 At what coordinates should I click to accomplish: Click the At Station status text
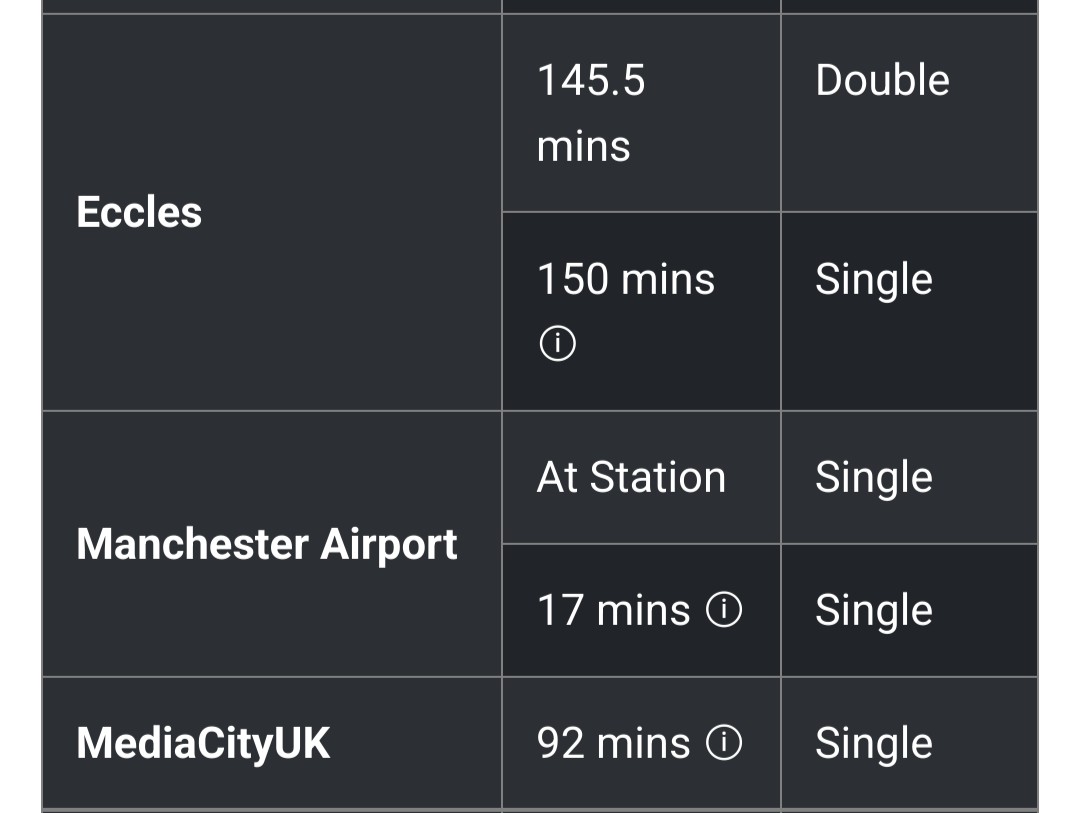tap(631, 477)
